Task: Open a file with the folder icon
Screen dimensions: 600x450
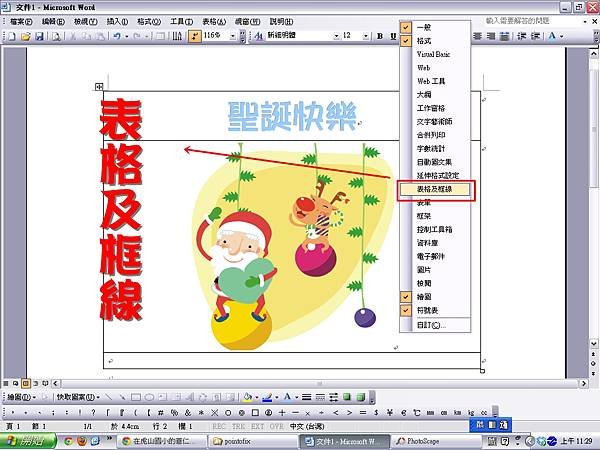Action: 26,36
